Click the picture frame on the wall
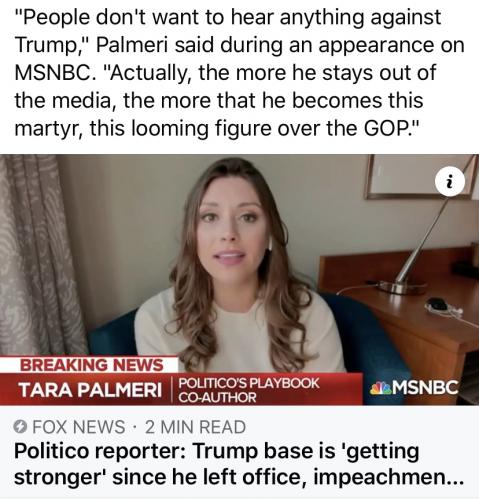 point(422,177)
